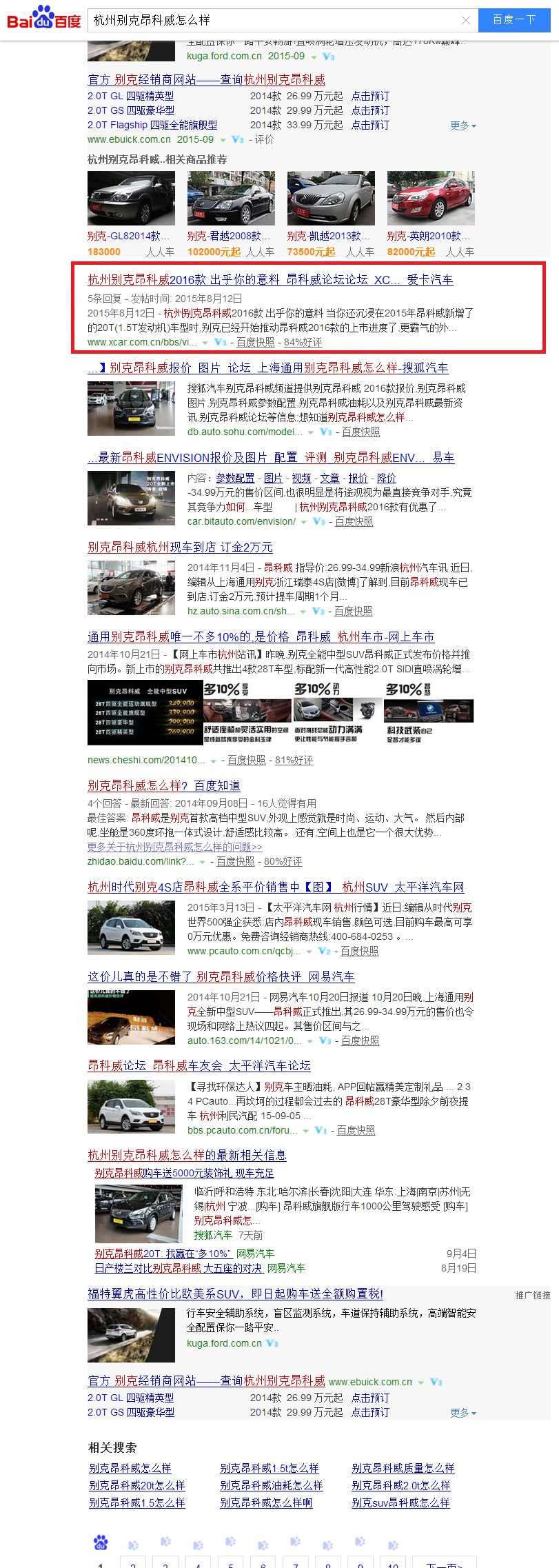Viewport: 559px width, 1568px height.
Task: Click the V3 badge beside kuga.ford.com.cn 2015-09
Action: pos(329,57)
